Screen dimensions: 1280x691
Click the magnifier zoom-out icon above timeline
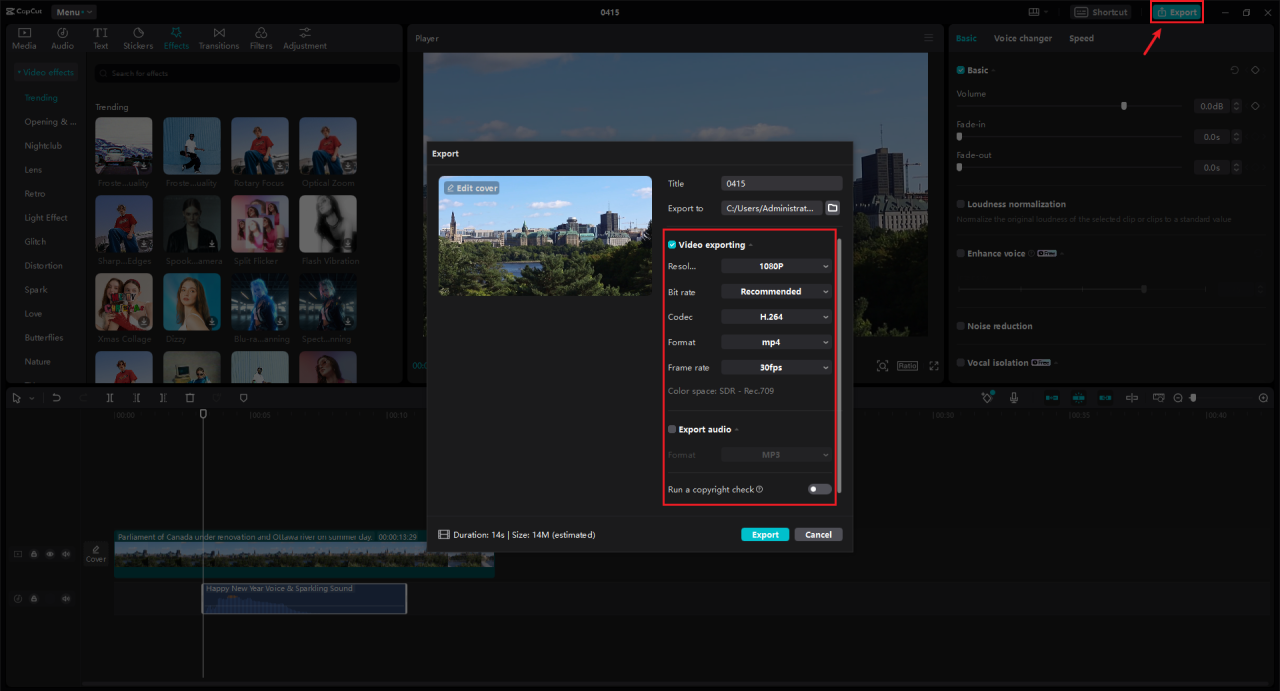pyautogui.click(x=1177, y=397)
